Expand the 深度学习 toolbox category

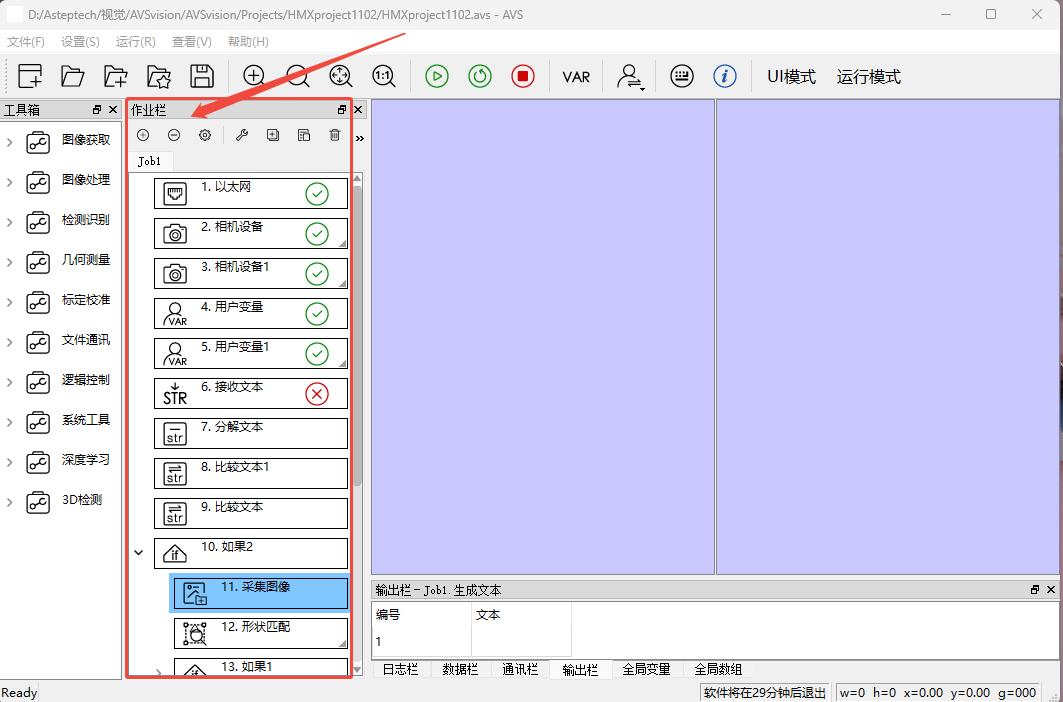click(10, 462)
